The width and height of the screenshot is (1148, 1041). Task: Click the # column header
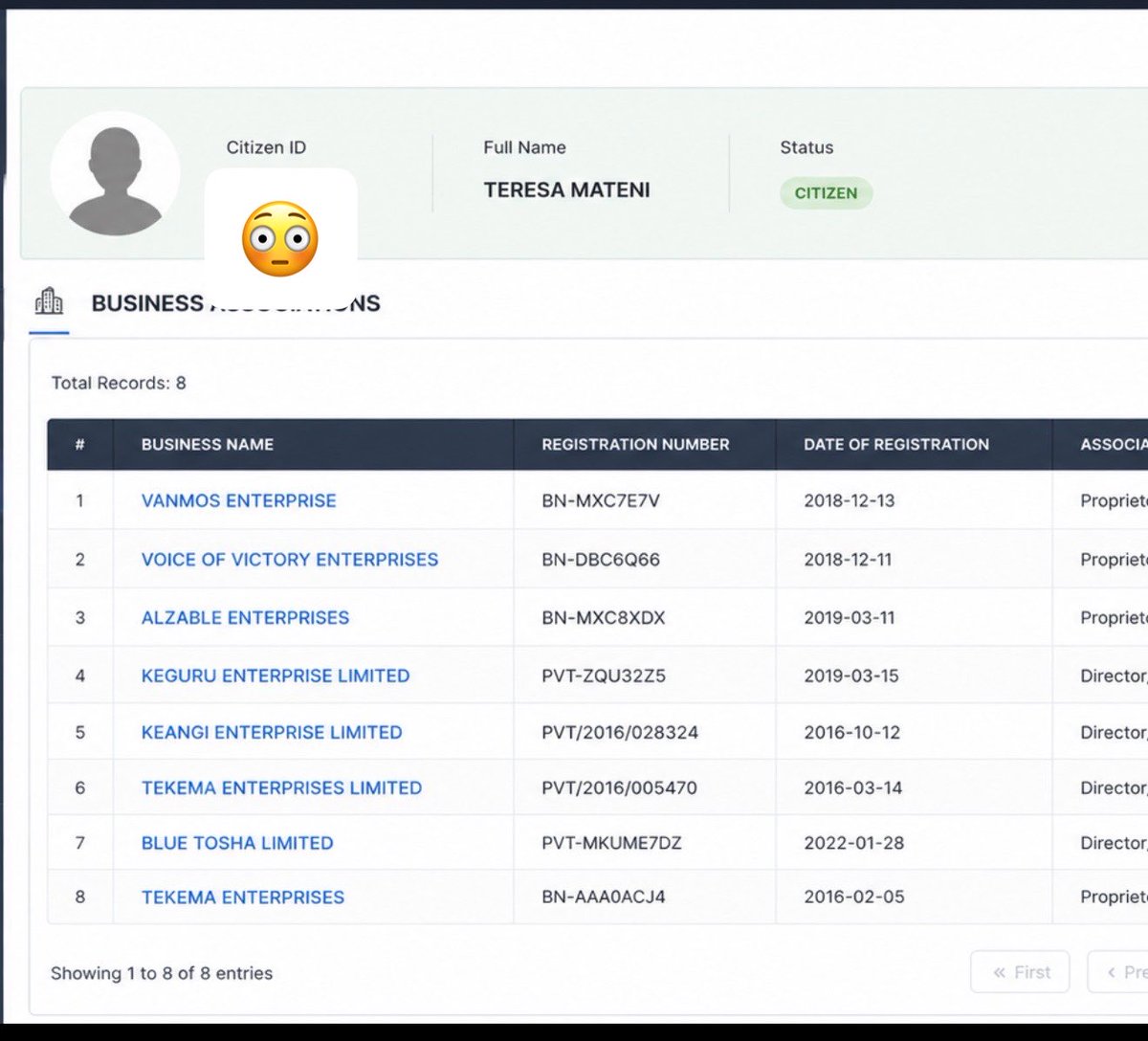click(79, 444)
